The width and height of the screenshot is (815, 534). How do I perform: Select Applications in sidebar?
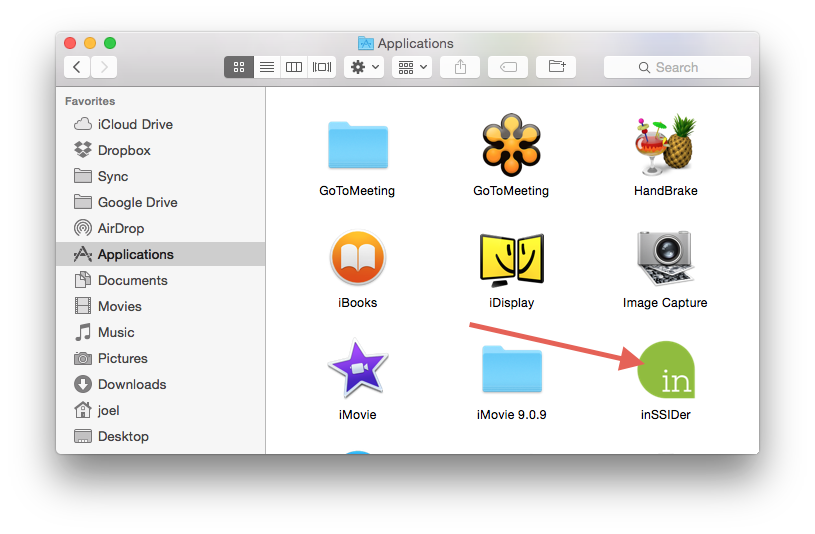(x=161, y=254)
